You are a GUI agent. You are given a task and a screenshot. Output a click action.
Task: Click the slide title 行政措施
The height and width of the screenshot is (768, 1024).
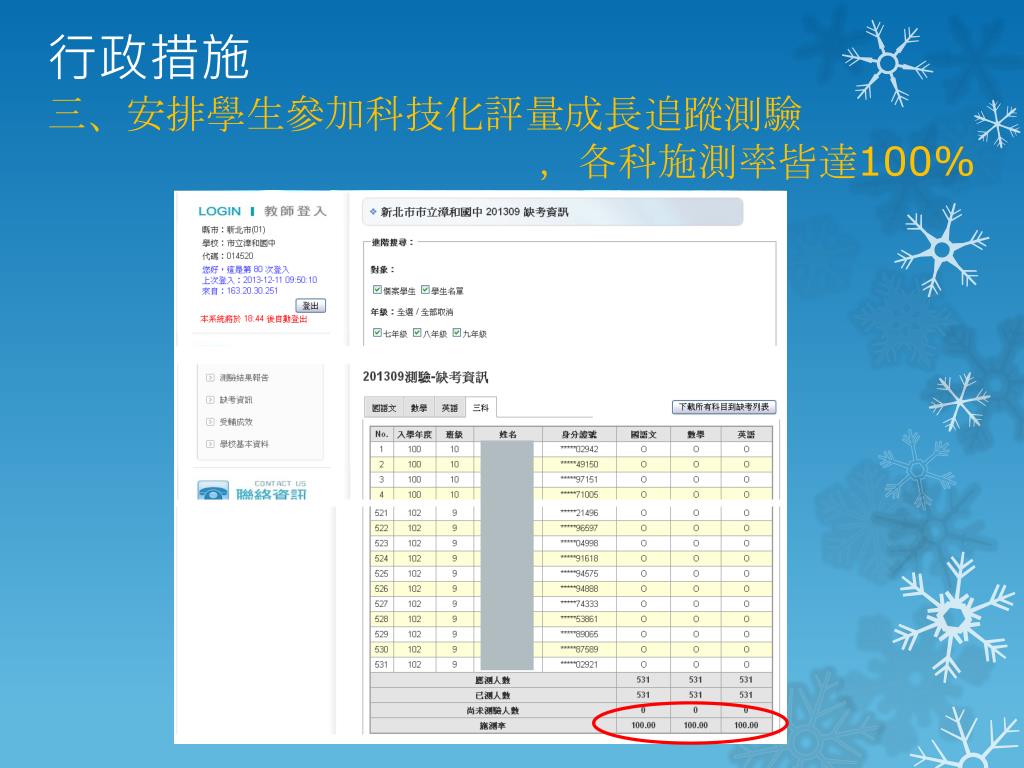click(150, 57)
